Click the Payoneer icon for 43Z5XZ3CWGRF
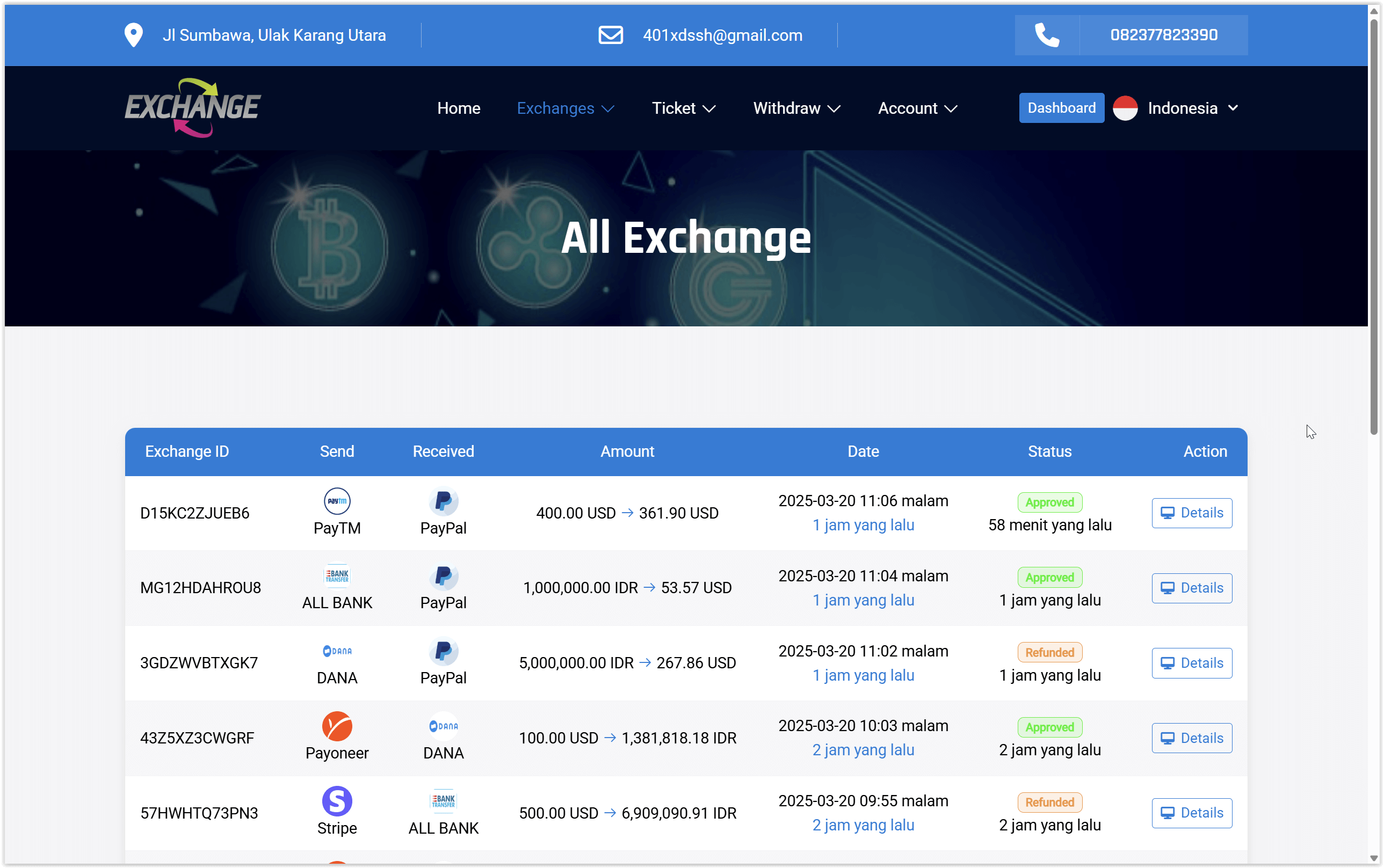This screenshot has width=1384, height=868. click(337, 725)
